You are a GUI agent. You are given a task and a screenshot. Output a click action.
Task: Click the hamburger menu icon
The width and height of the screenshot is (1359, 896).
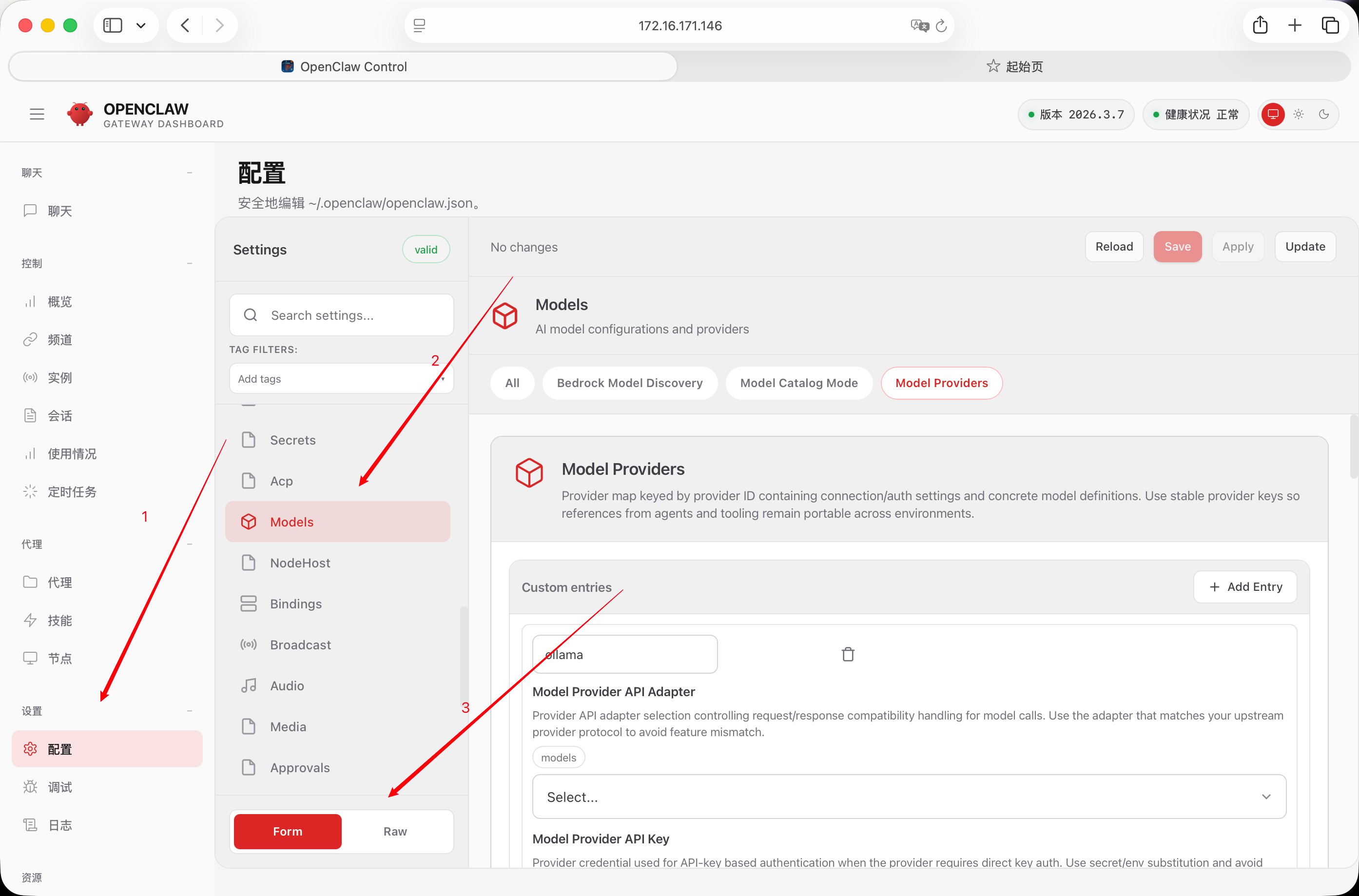37,114
